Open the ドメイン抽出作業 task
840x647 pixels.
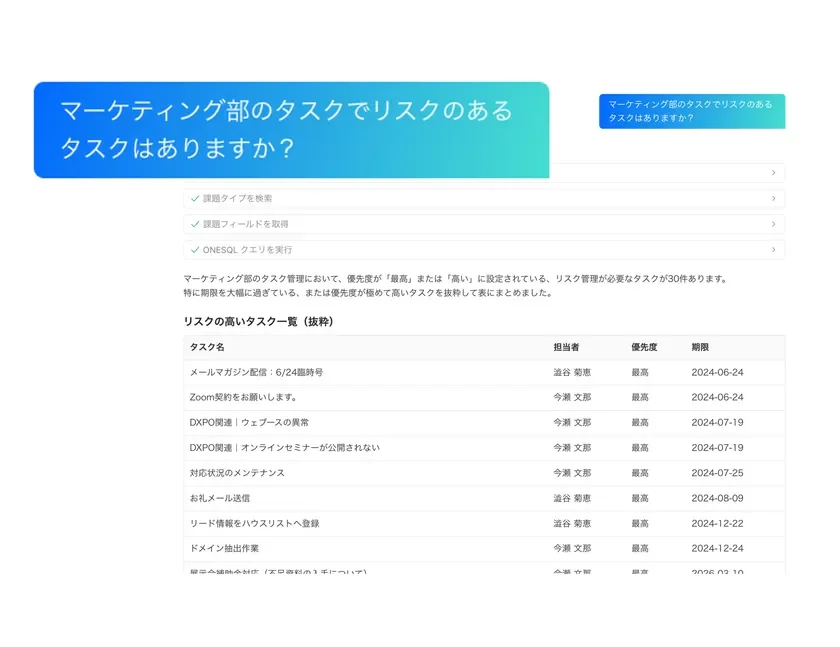click(227, 547)
